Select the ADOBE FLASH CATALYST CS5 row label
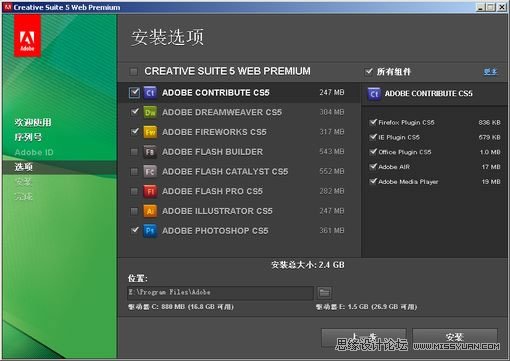This screenshot has width=510, height=361. (x=225, y=171)
